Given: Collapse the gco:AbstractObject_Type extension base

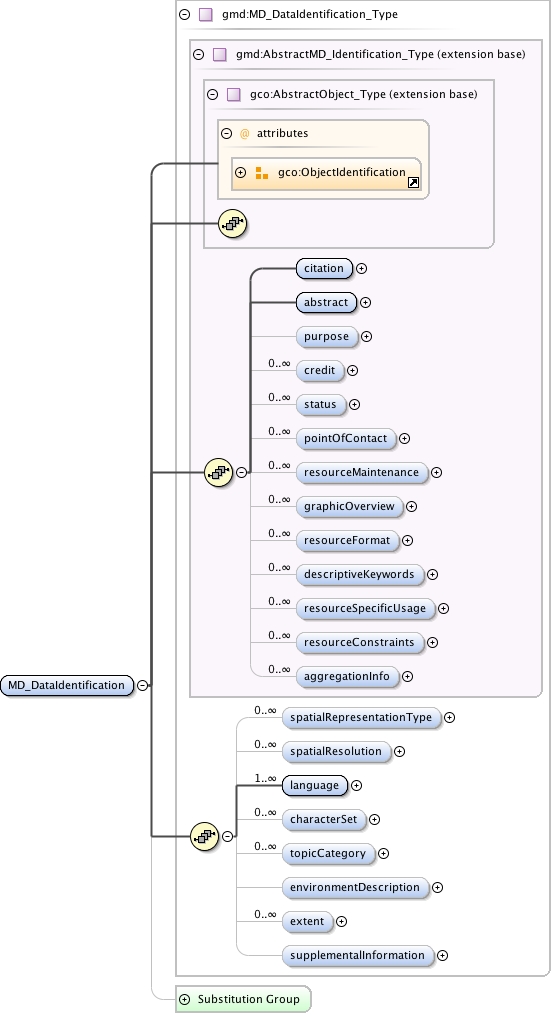Looking at the screenshot, I should pyautogui.click(x=213, y=95).
